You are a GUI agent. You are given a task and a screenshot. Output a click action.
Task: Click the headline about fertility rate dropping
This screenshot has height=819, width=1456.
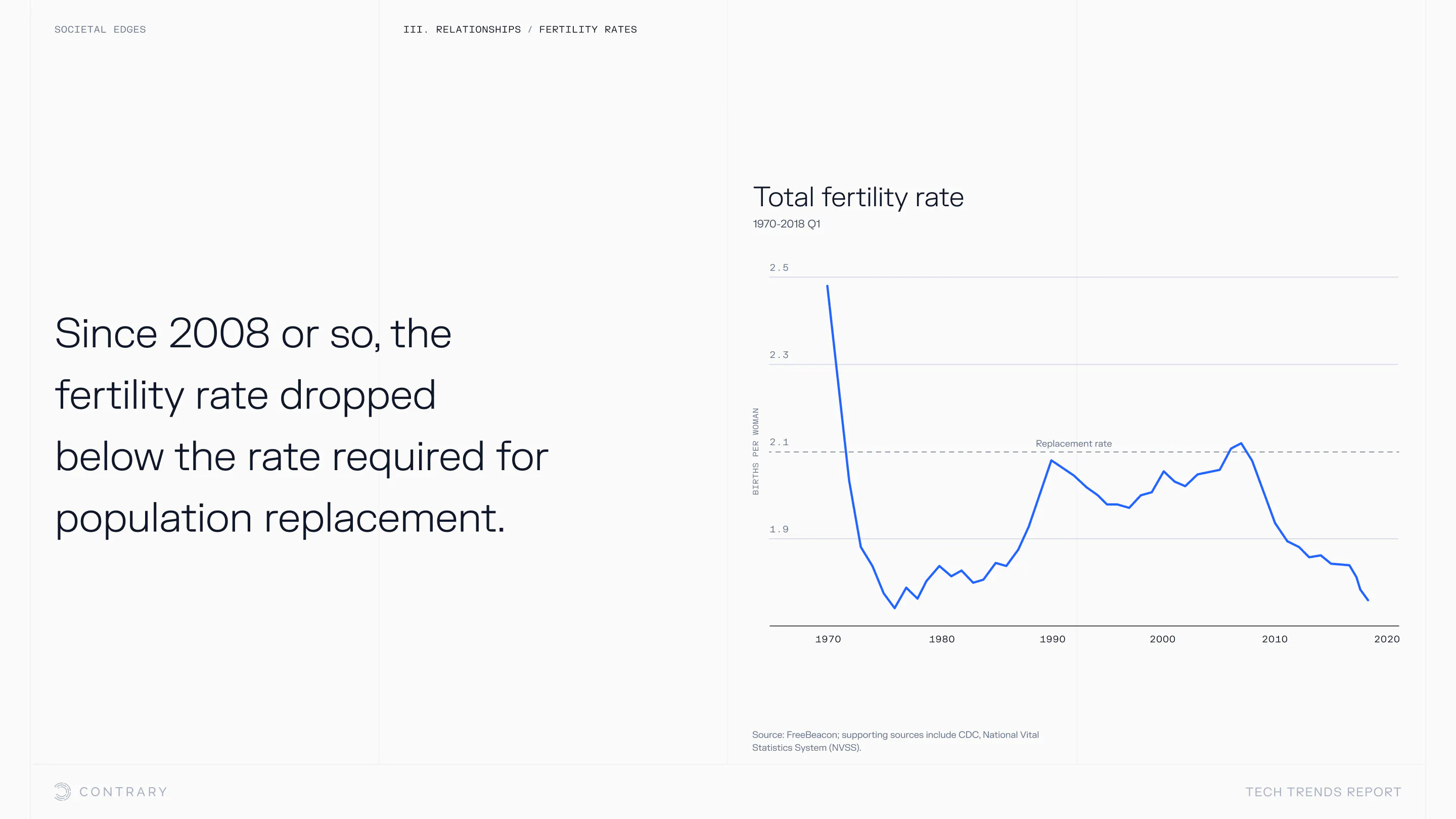pos(302,425)
